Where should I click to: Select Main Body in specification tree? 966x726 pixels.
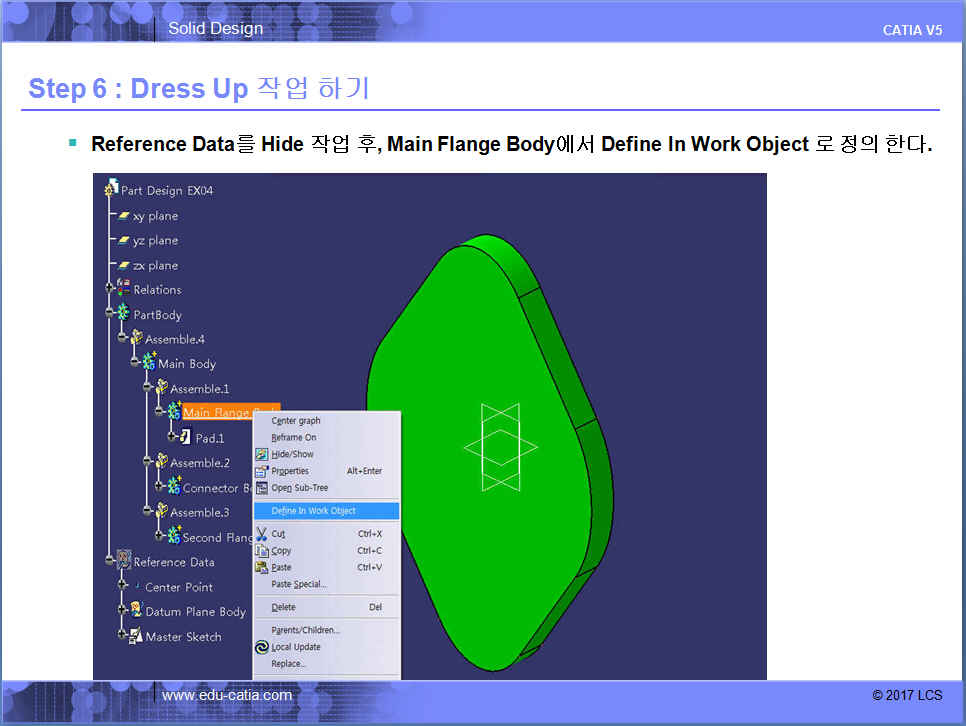[x=186, y=364]
